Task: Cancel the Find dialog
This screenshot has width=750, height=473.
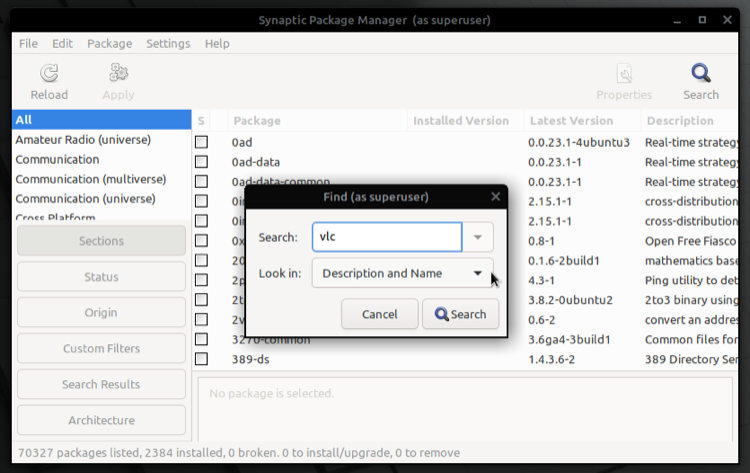Action: coord(380,314)
